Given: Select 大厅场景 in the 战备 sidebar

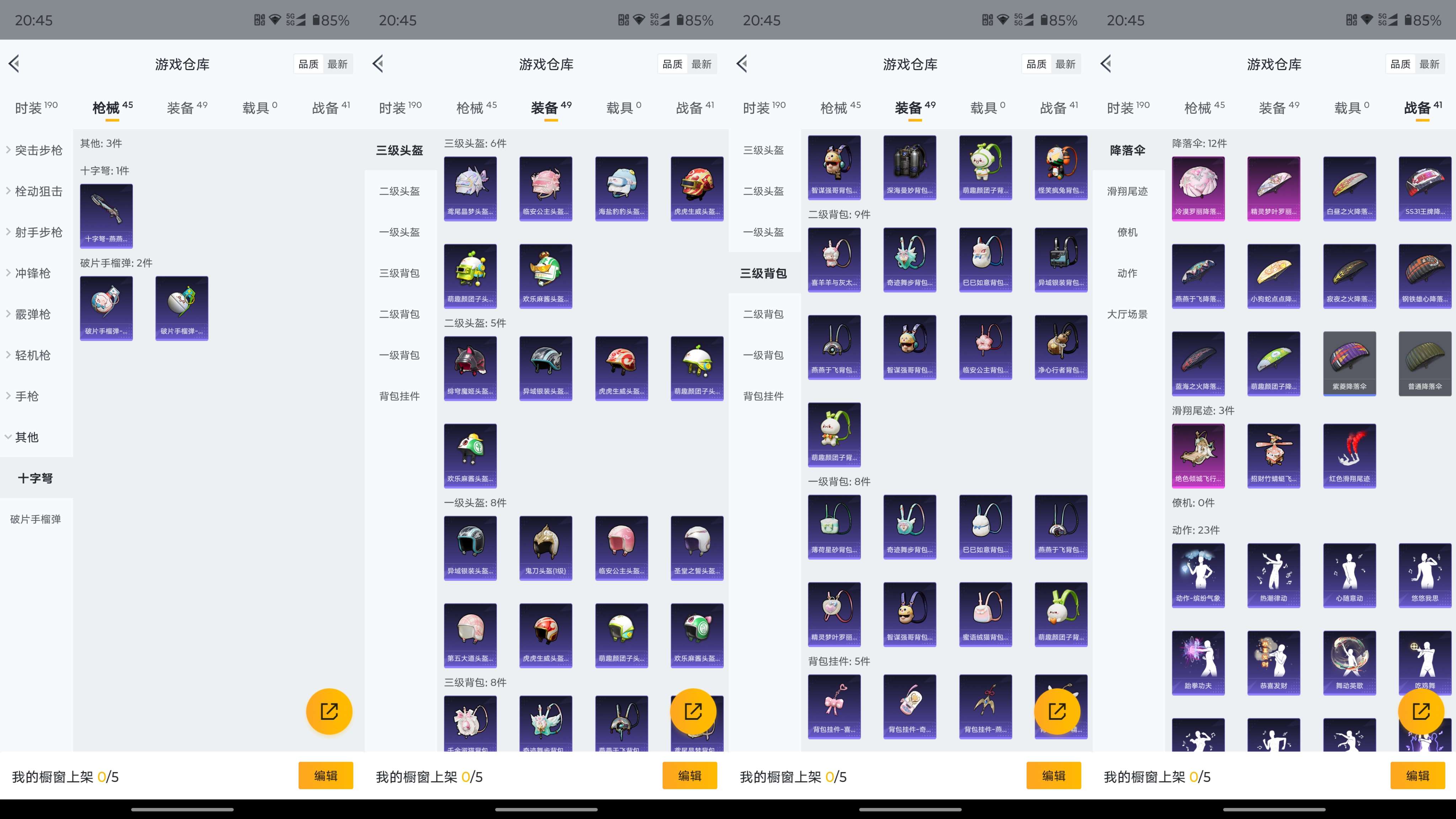Looking at the screenshot, I should click(x=1128, y=314).
